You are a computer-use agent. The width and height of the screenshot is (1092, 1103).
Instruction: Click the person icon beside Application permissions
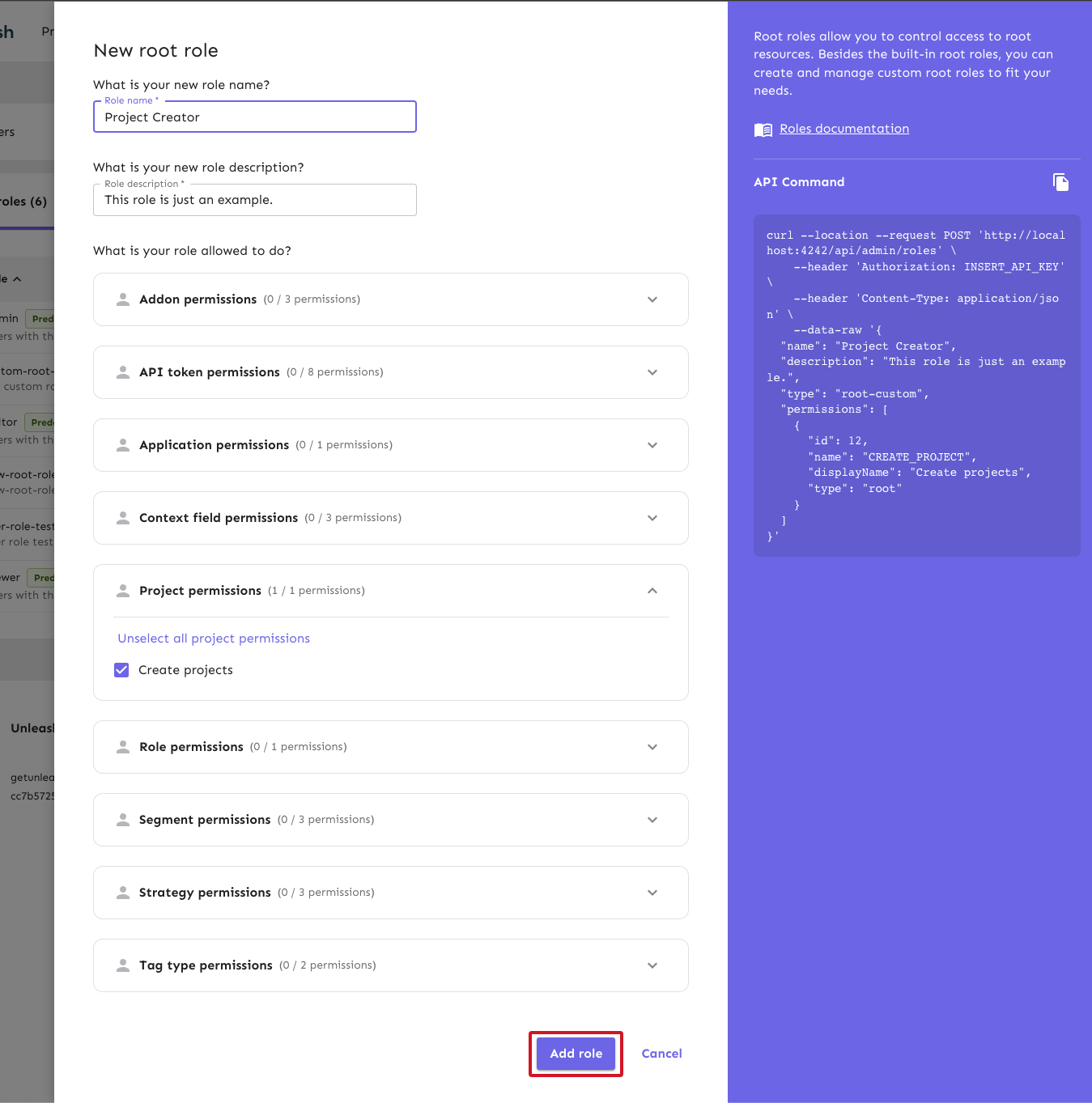(x=123, y=445)
